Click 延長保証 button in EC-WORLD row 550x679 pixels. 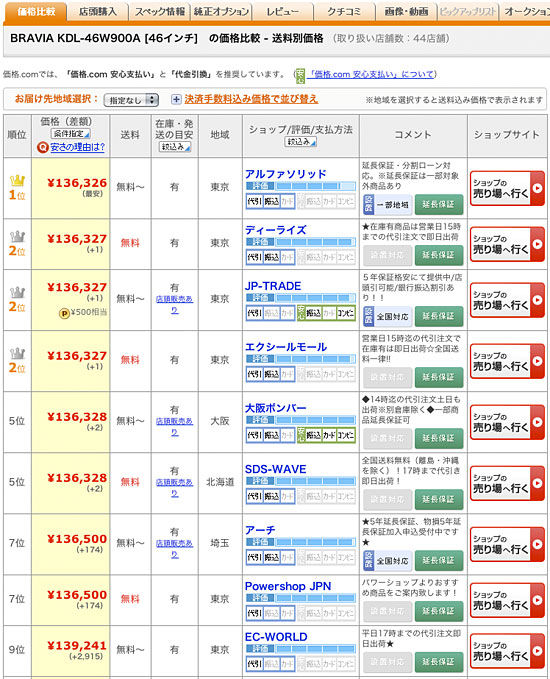pyautogui.click(x=439, y=662)
